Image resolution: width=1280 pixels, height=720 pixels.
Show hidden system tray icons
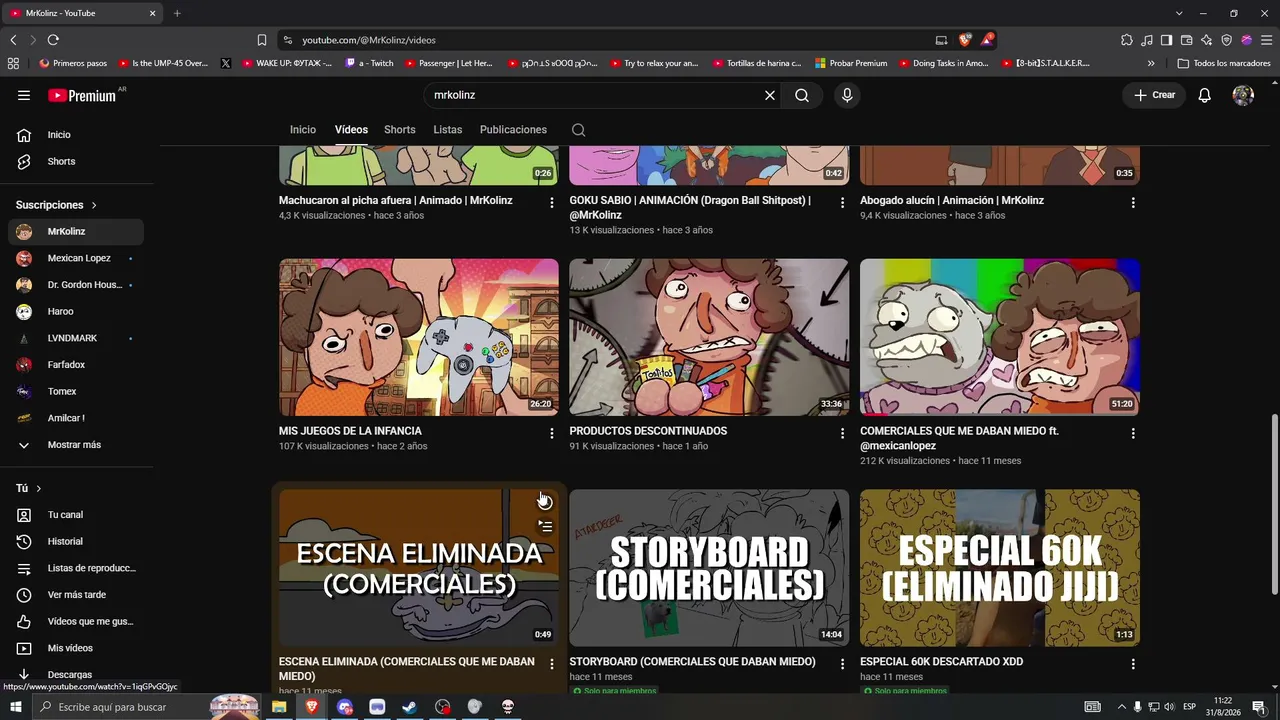[x=1121, y=707]
